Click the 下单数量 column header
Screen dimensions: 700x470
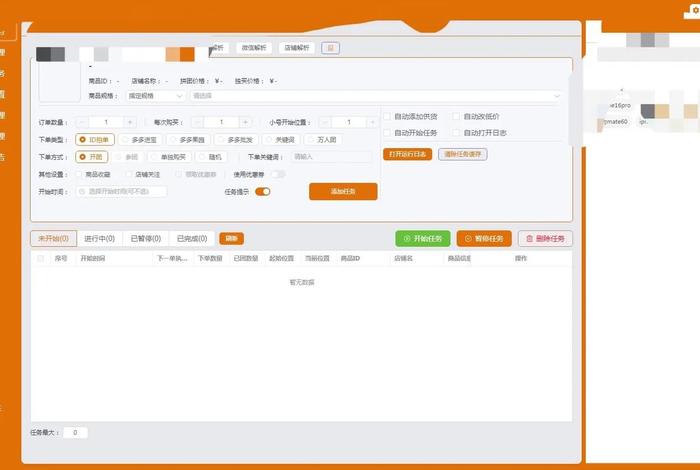pos(210,258)
